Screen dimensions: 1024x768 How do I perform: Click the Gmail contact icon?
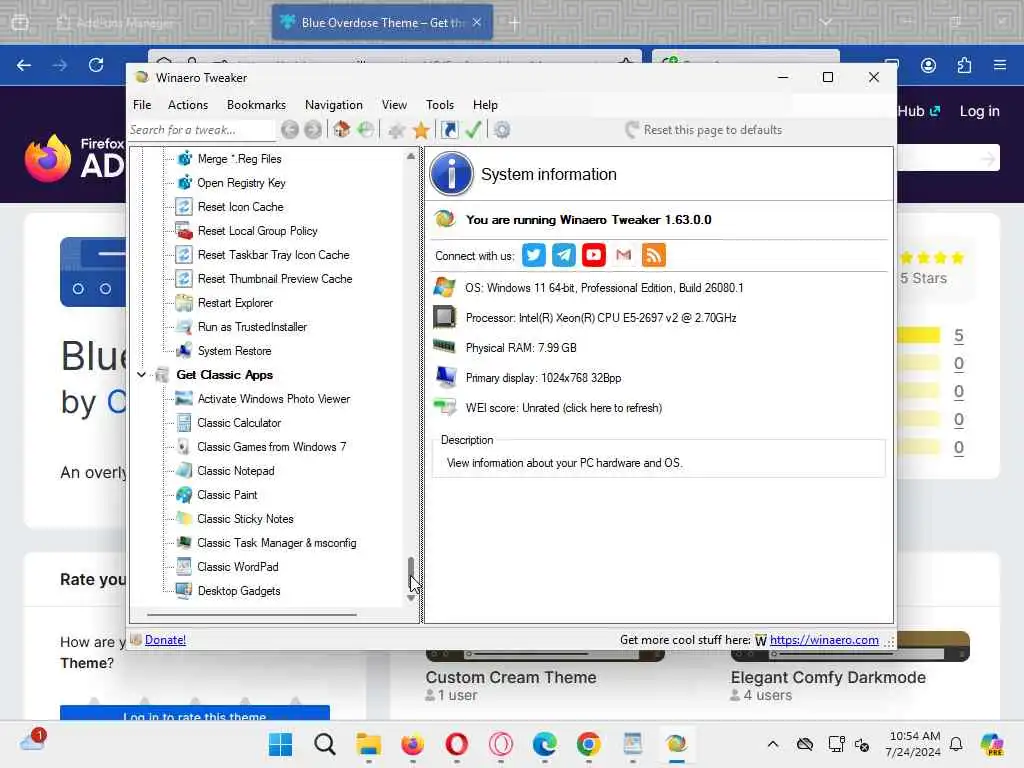(624, 255)
